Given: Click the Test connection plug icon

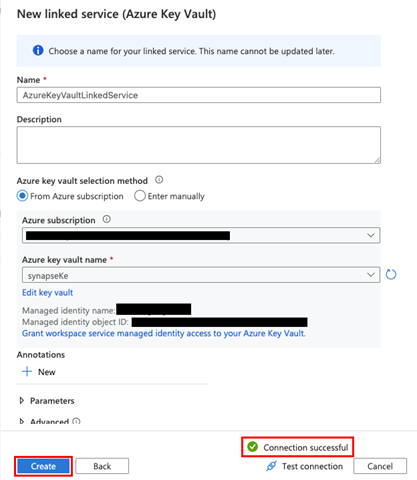Looking at the screenshot, I should point(271,466).
